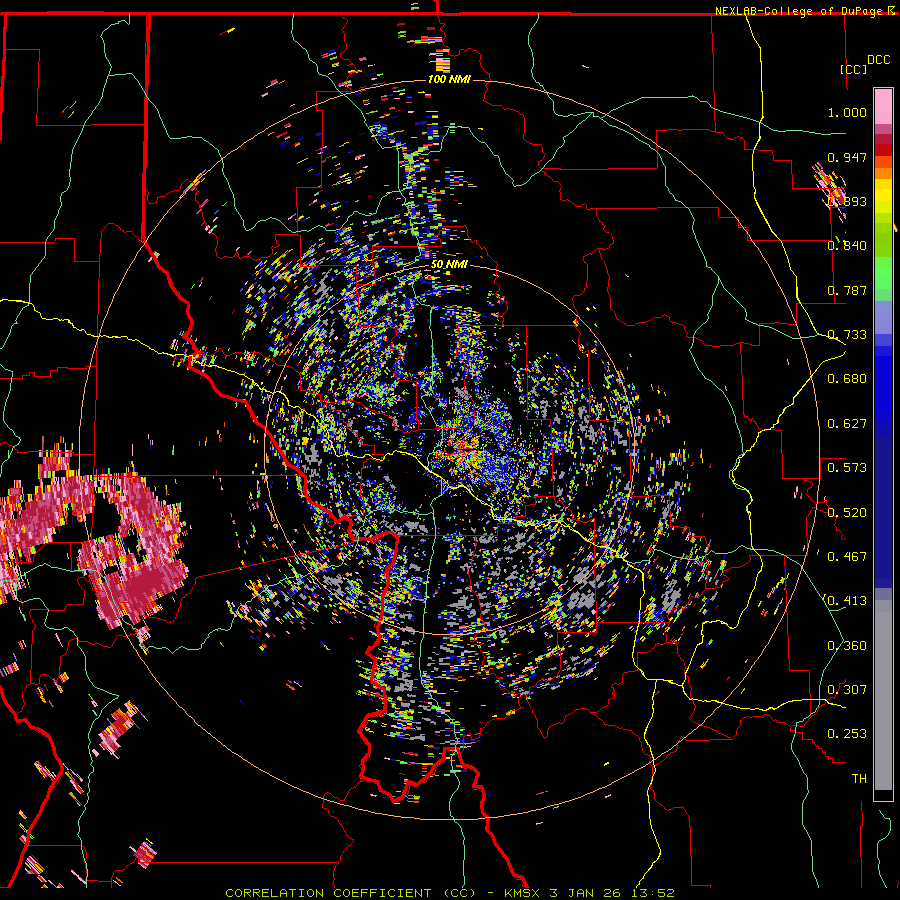Click the 0.307 scale value
The width and height of the screenshot is (900, 900).
click(847, 690)
